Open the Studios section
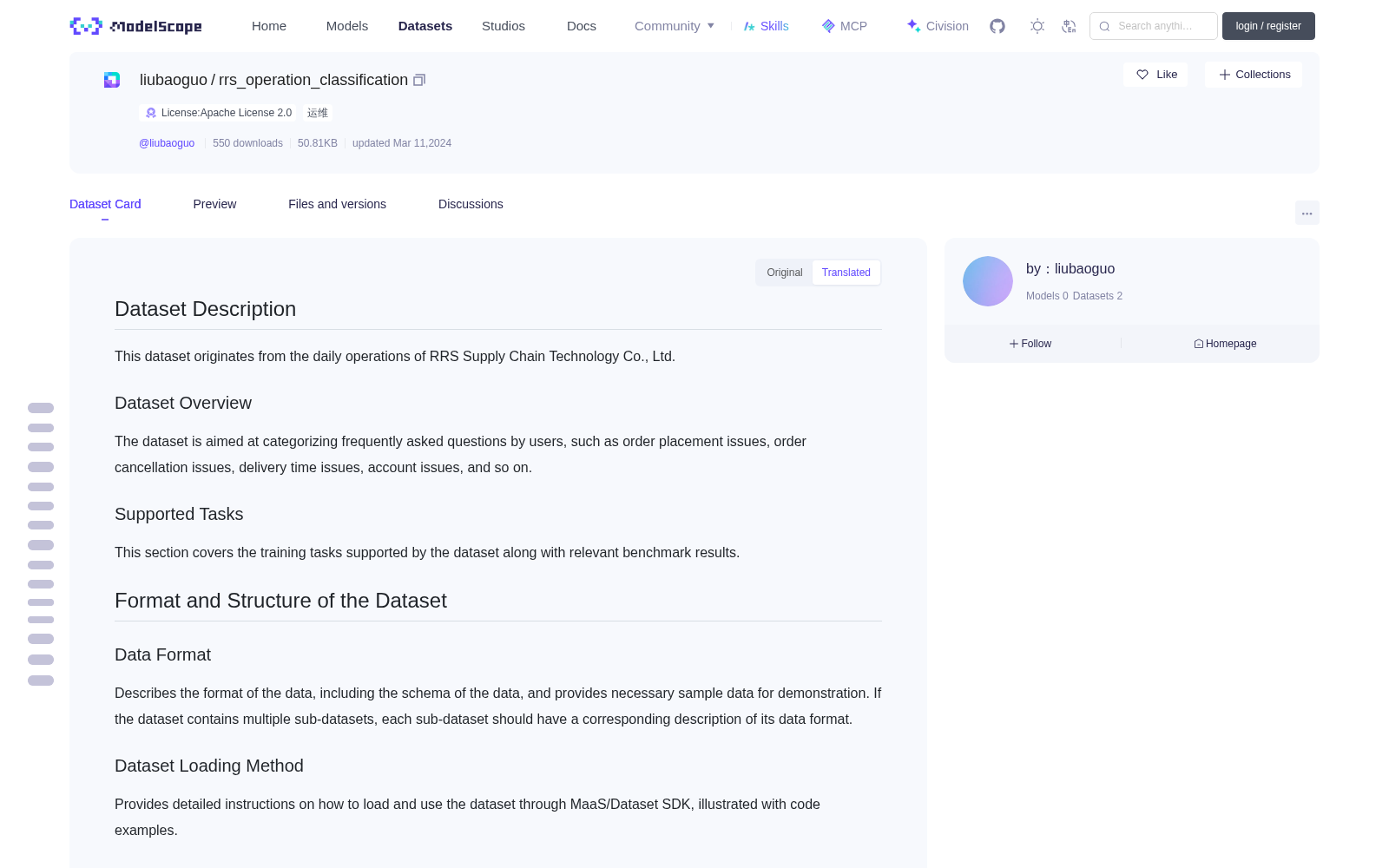The image size is (1389, 868). pos(504,26)
